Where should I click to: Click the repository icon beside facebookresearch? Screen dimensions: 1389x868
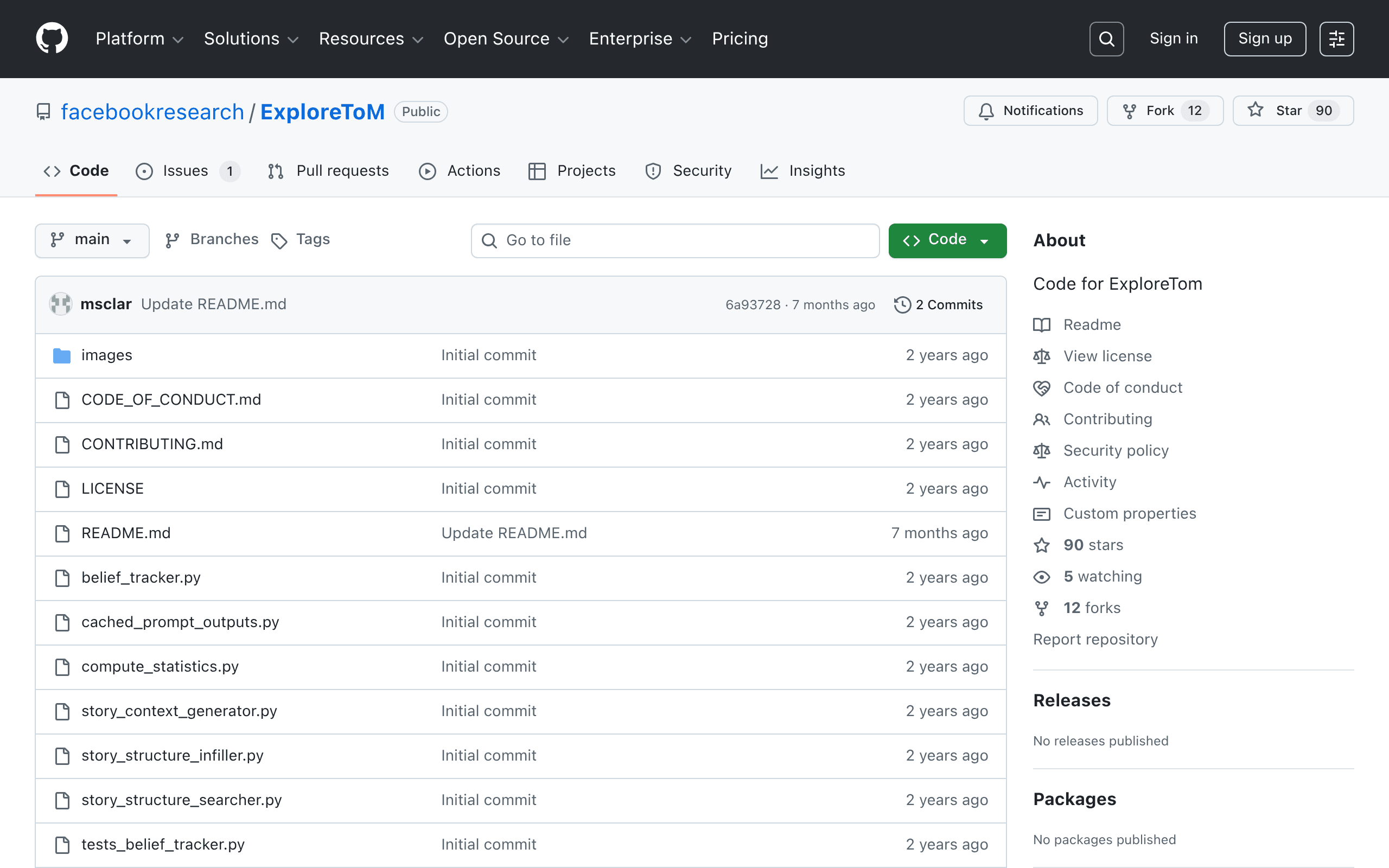coord(43,111)
